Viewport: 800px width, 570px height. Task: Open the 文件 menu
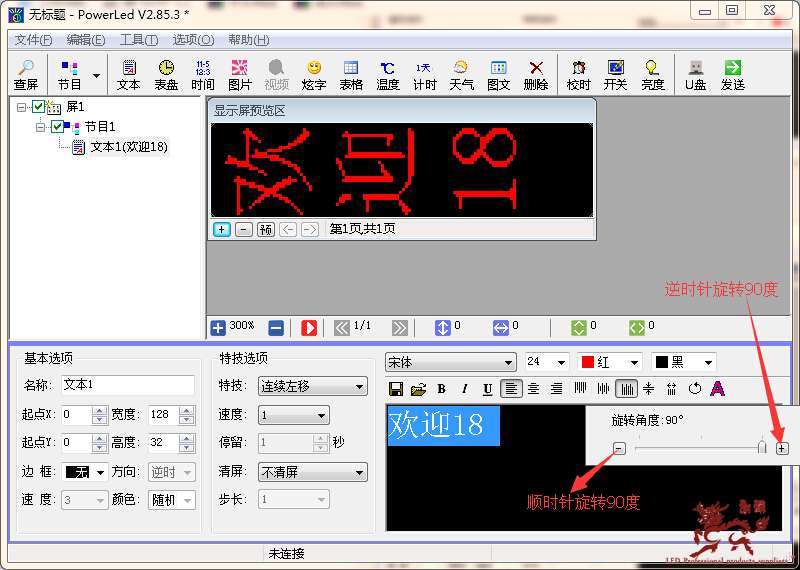[33, 40]
